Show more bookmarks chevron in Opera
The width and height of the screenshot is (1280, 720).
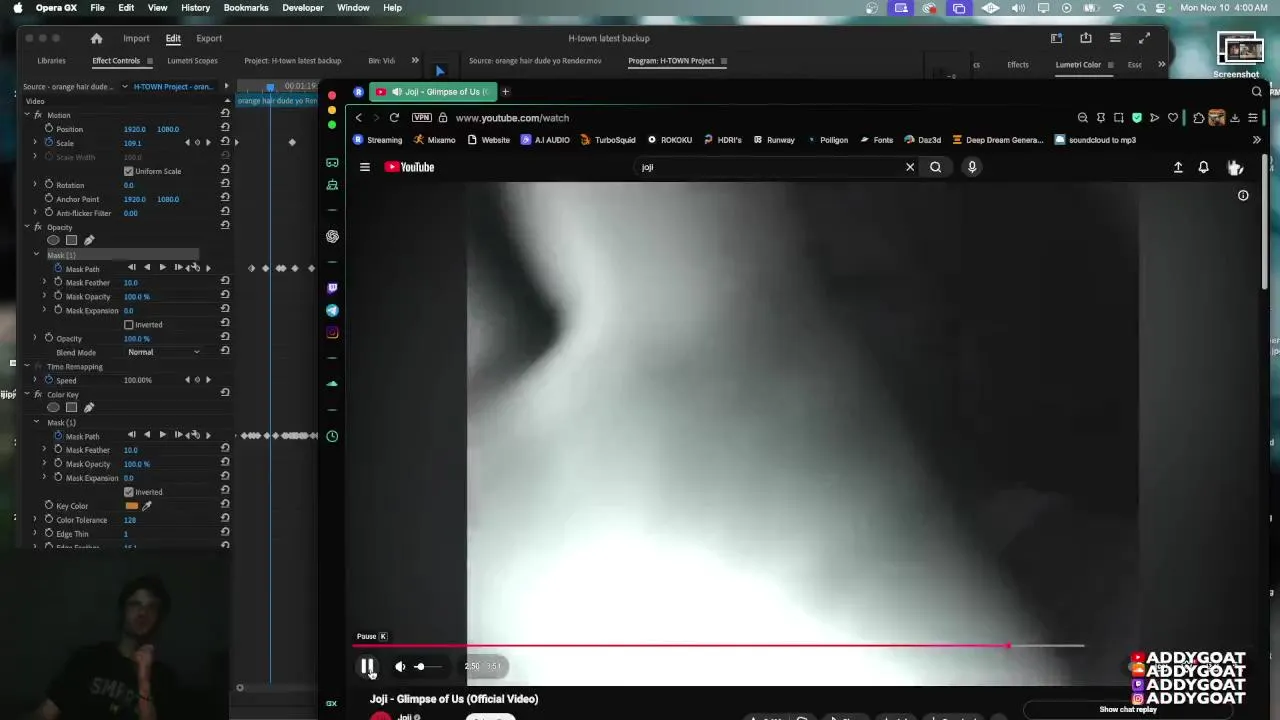click(x=1257, y=140)
